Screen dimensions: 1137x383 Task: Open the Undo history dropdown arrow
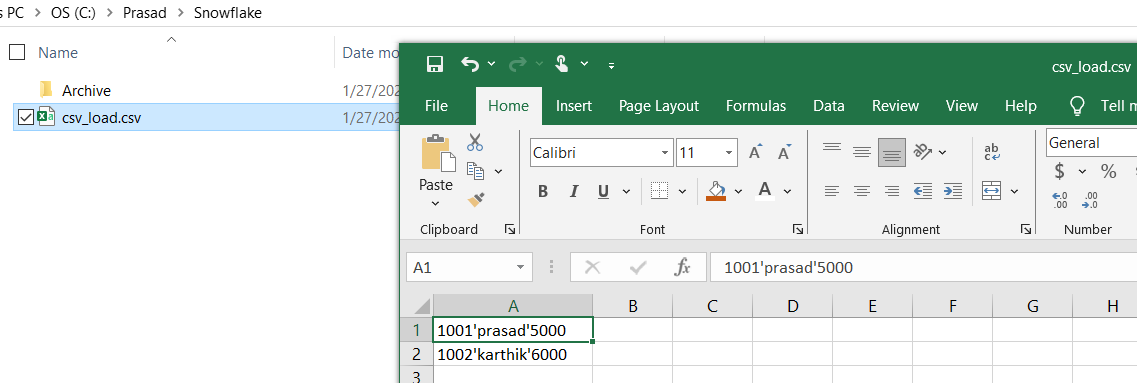coord(492,64)
